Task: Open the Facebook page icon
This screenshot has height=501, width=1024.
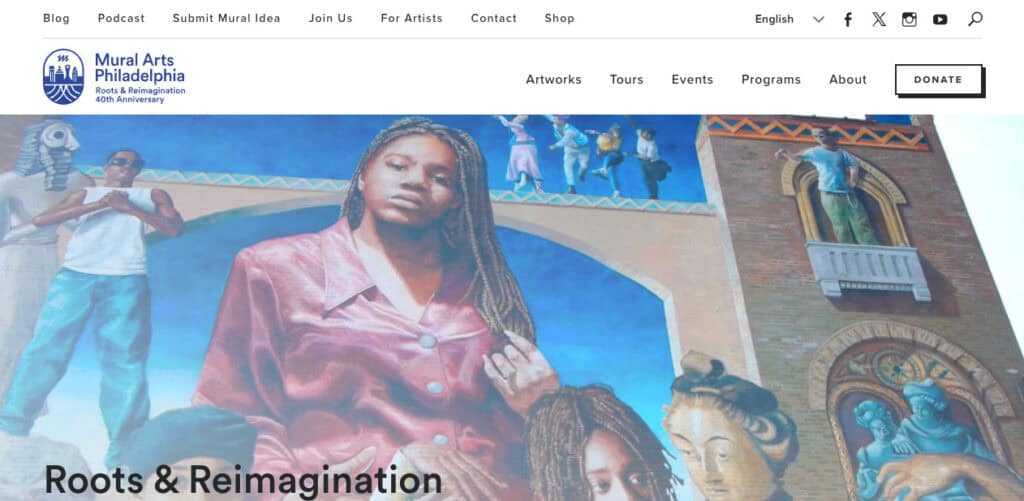Action: [x=848, y=19]
